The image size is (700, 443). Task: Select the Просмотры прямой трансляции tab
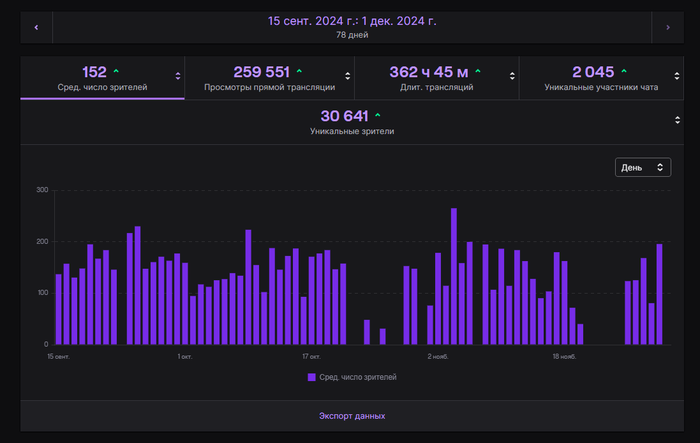coord(269,78)
